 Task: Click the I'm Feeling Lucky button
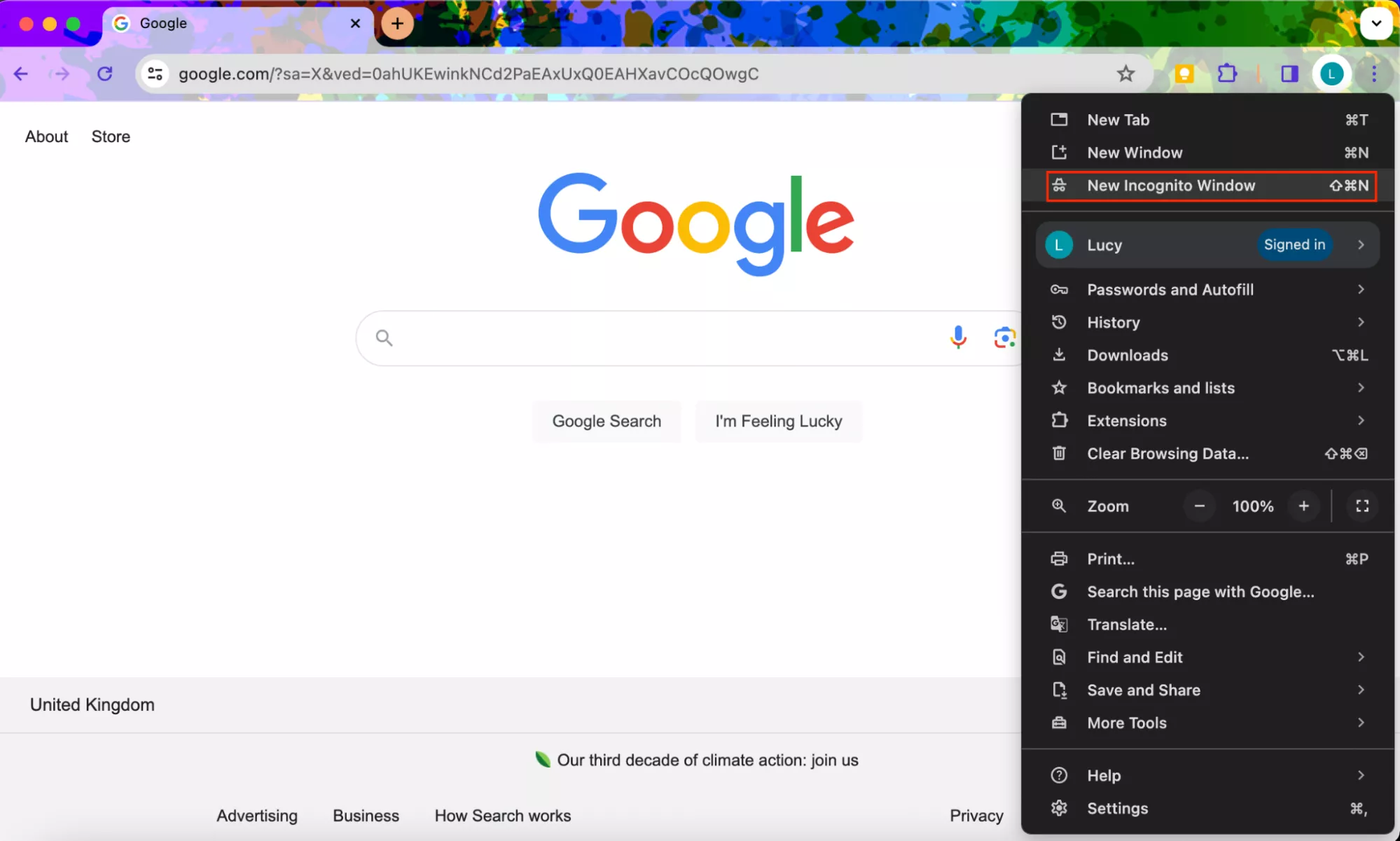coord(778,421)
